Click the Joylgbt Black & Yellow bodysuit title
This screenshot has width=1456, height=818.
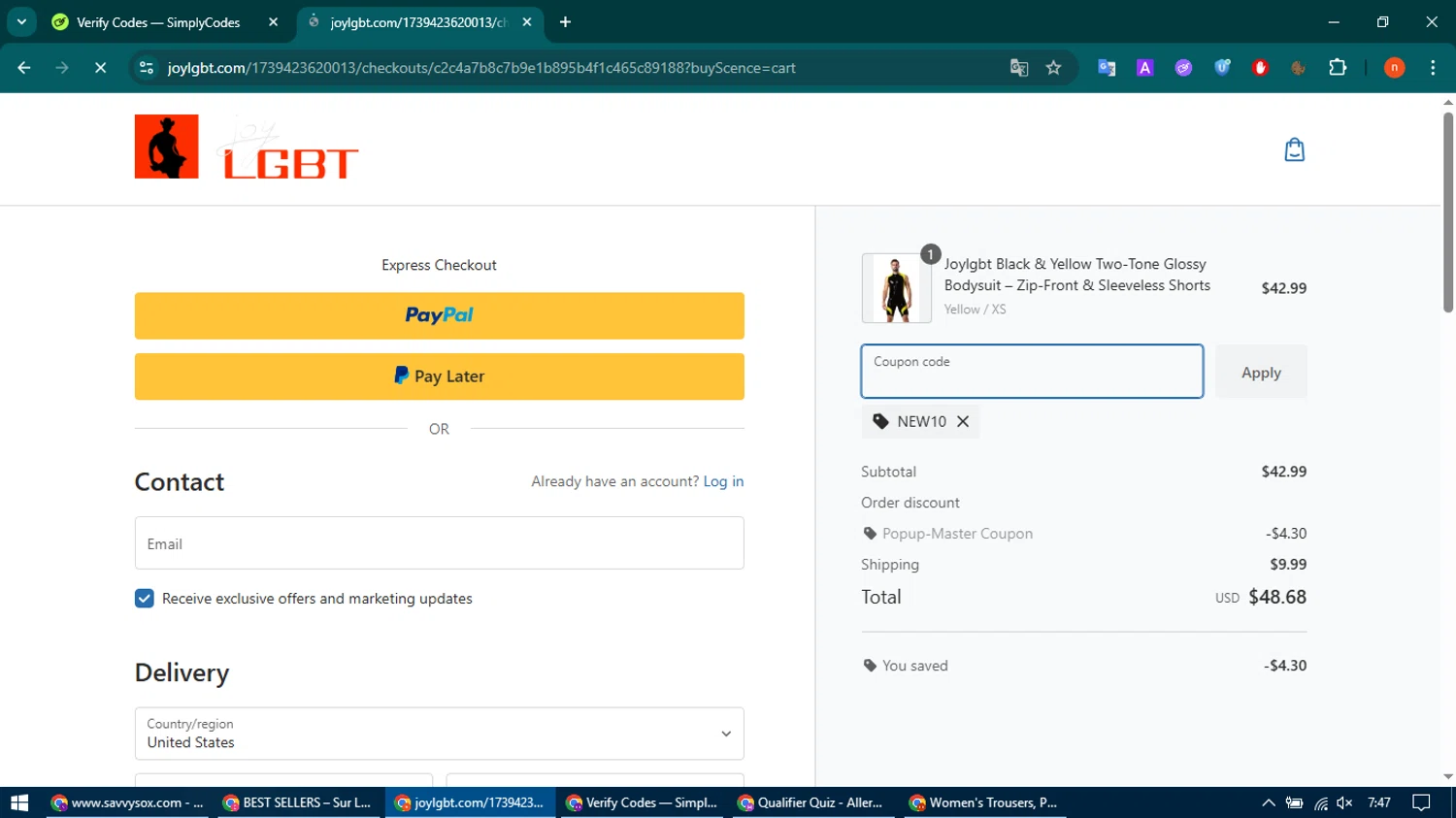(x=1077, y=275)
